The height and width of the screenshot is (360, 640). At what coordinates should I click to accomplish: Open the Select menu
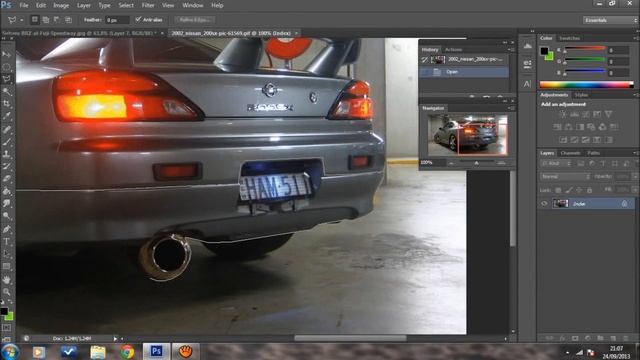pyautogui.click(x=126, y=5)
